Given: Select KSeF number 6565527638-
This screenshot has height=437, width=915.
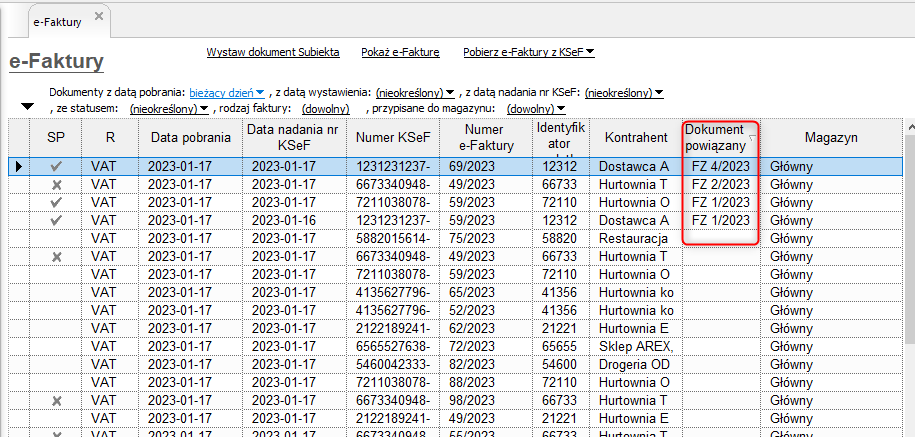Looking at the screenshot, I should [x=393, y=347].
